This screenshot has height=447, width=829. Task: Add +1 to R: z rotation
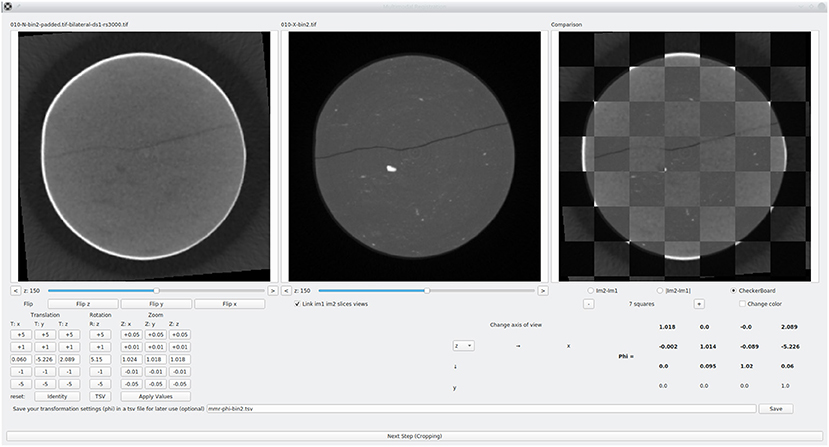pos(100,347)
